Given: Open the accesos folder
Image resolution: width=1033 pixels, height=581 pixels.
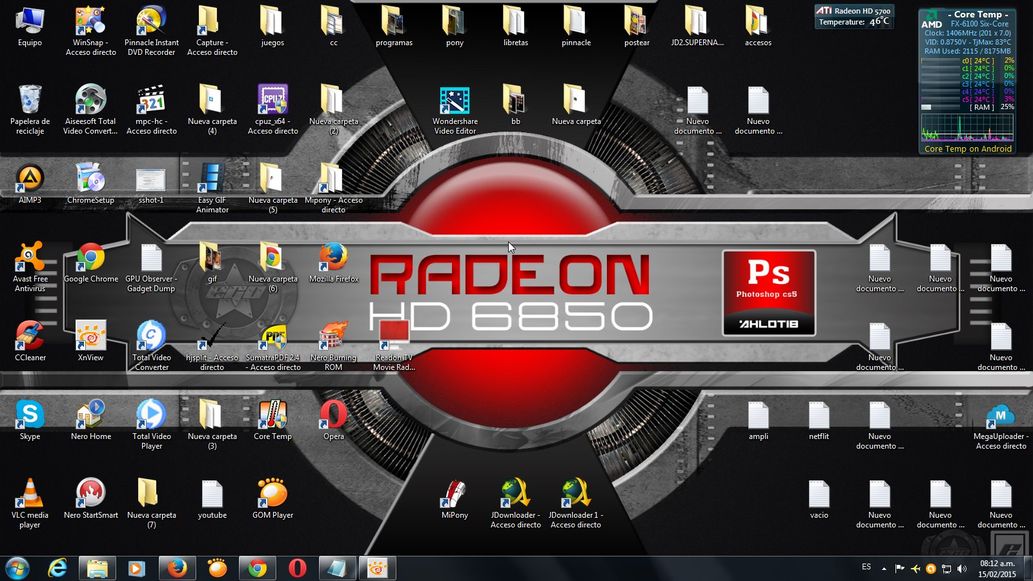Looking at the screenshot, I should click(758, 21).
